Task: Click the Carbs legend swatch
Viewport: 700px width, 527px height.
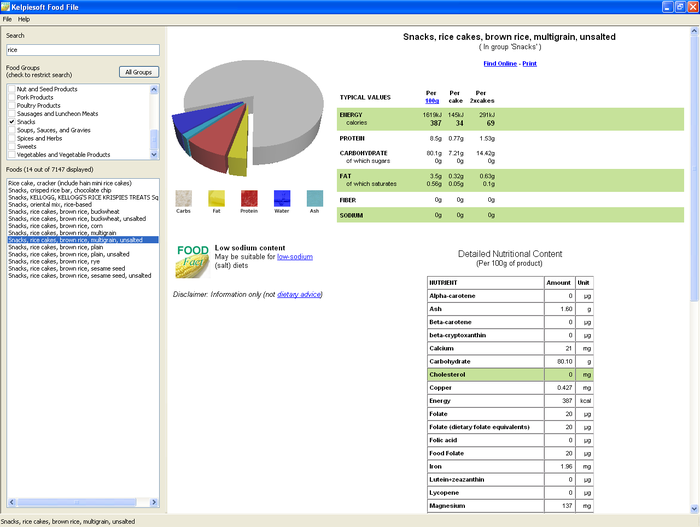Action: pyautogui.click(x=183, y=198)
